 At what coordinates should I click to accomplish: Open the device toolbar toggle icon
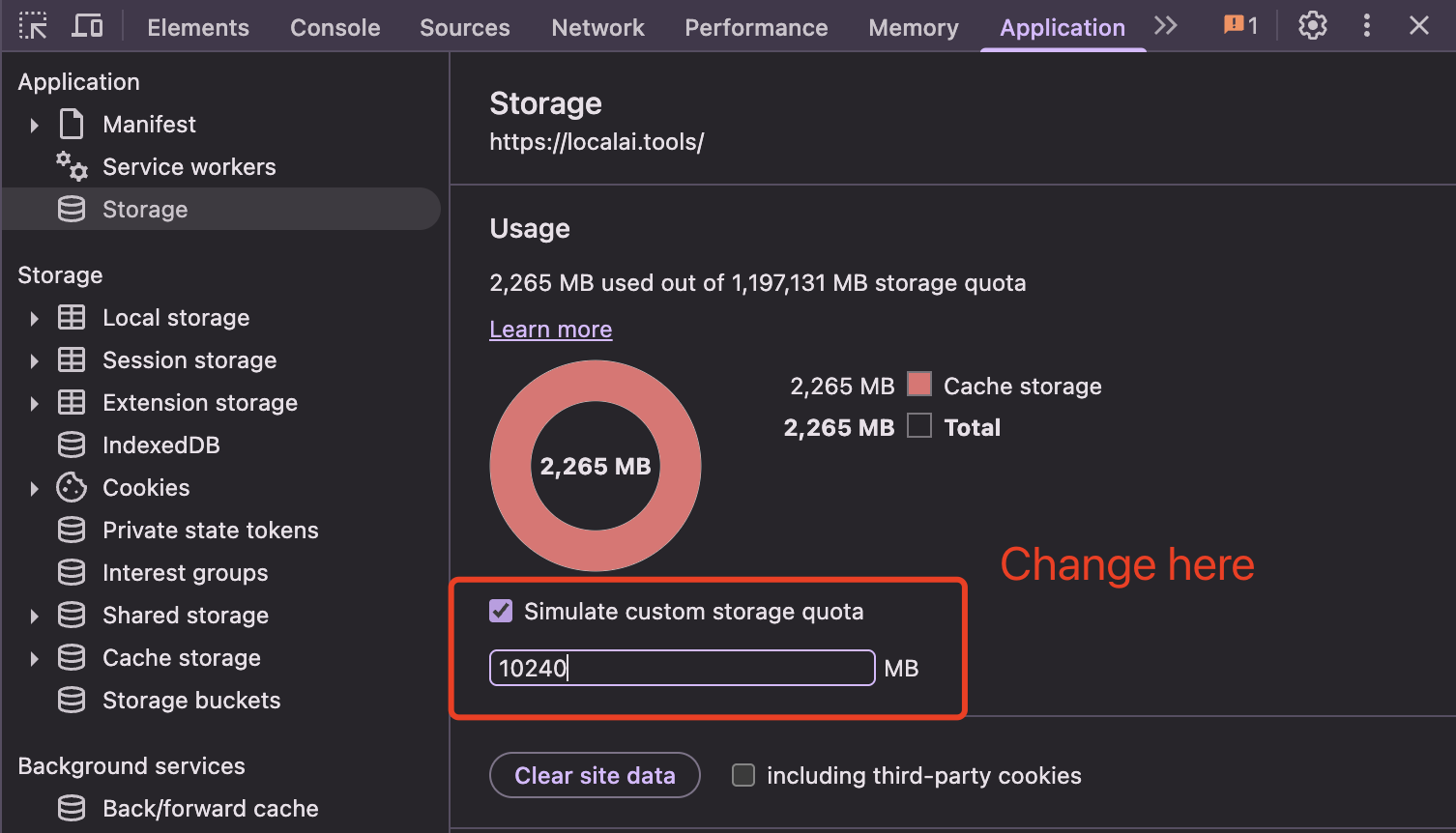click(x=88, y=26)
